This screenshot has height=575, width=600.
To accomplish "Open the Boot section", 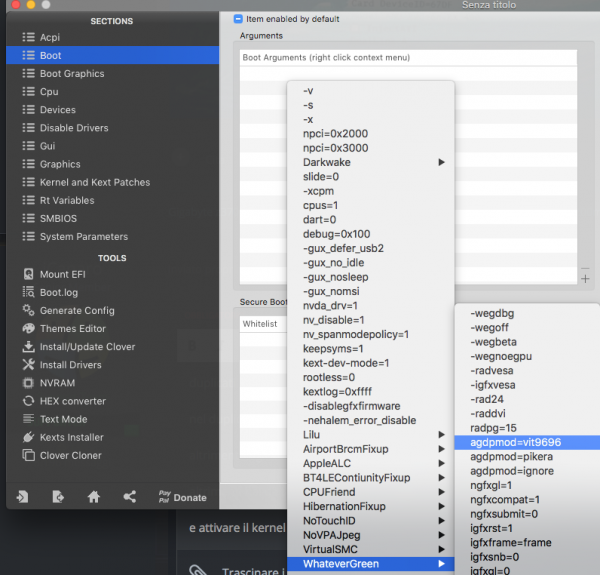I will (x=112, y=55).
